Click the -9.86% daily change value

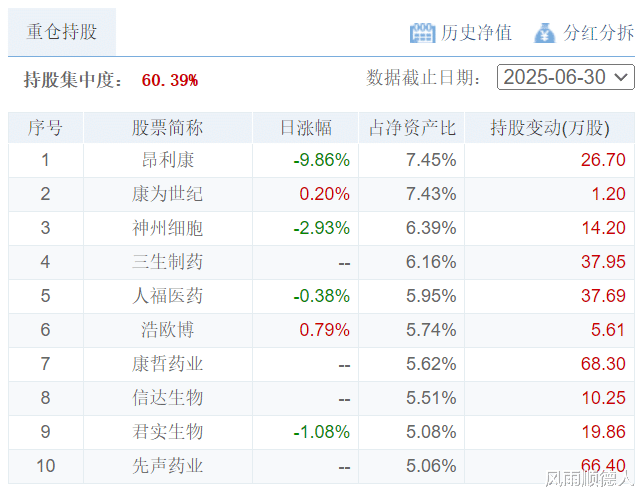point(322,160)
